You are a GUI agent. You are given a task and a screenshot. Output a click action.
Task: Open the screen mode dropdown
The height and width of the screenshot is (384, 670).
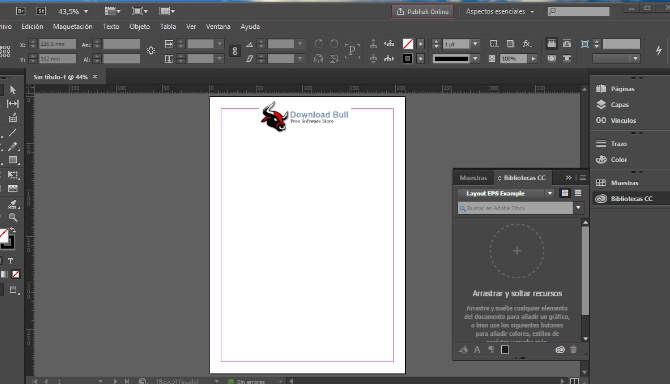pos(140,11)
